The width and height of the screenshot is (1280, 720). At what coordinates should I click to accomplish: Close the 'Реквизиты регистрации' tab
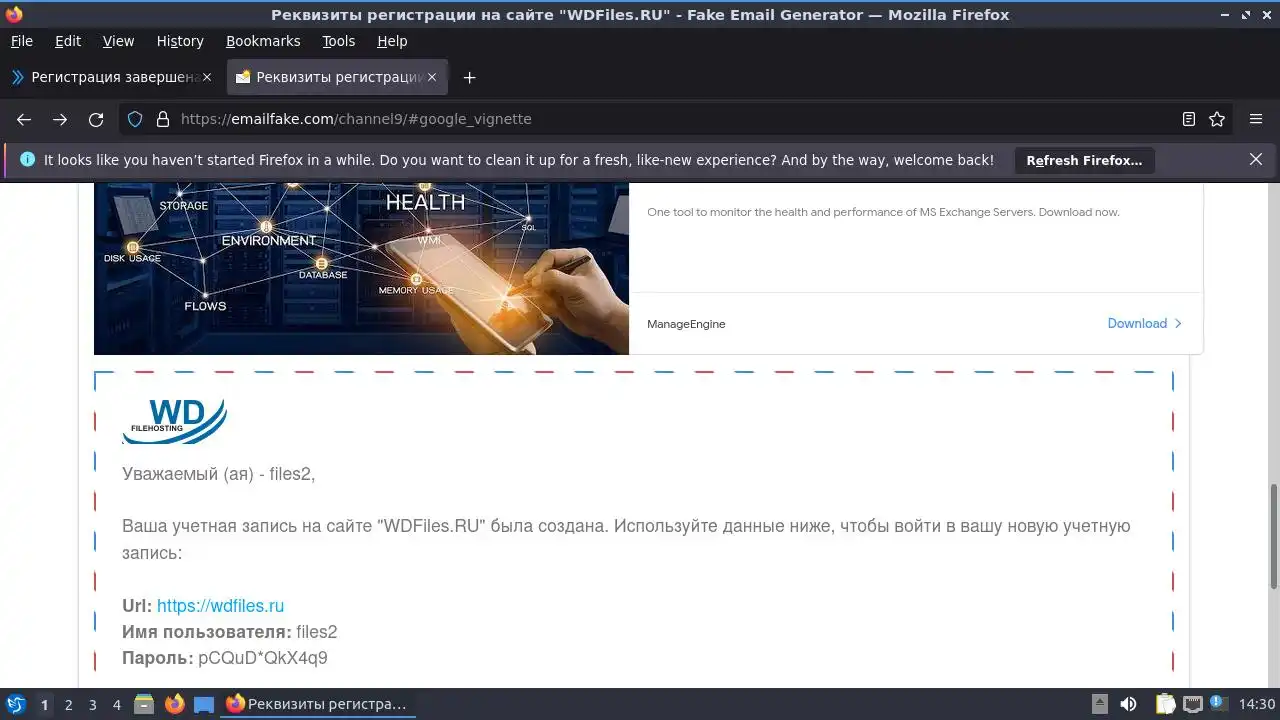click(432, 77)
